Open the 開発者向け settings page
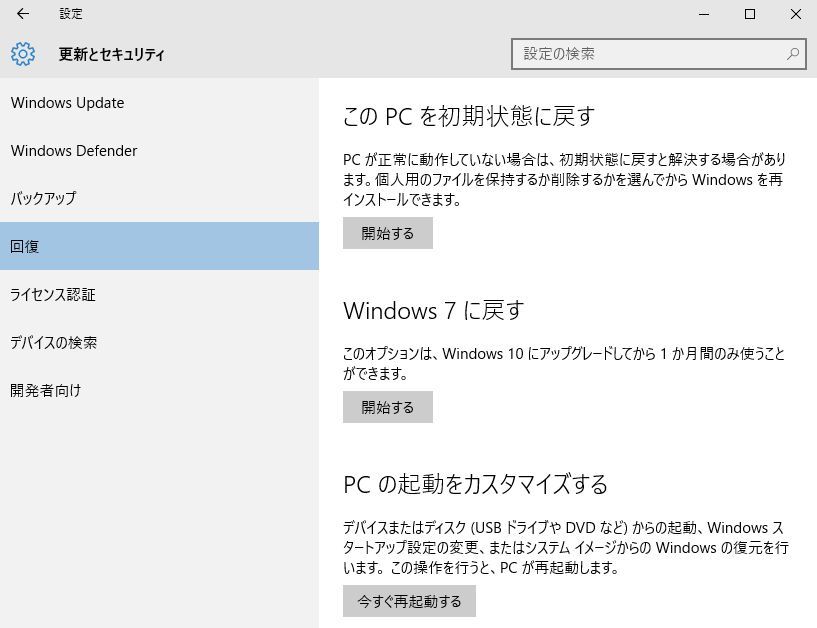This screenshot has height=628, width=817. coord(46,390)
